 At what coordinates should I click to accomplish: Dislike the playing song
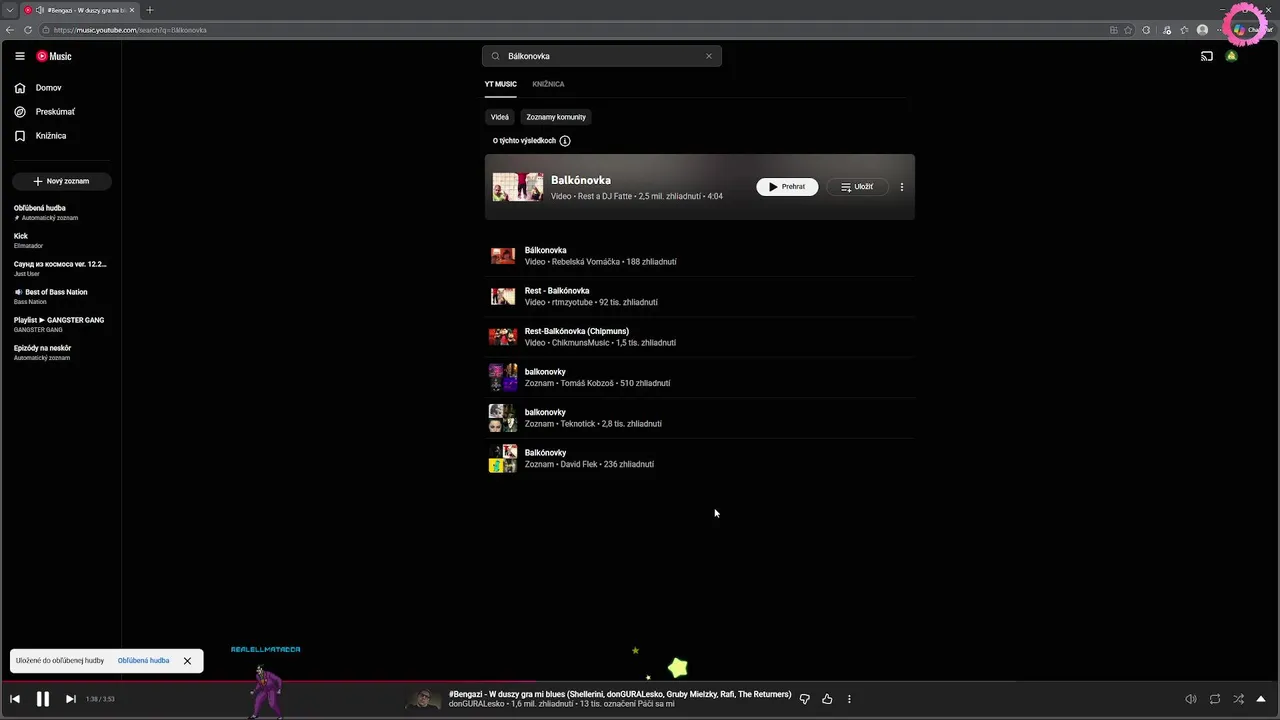(805, 699)
